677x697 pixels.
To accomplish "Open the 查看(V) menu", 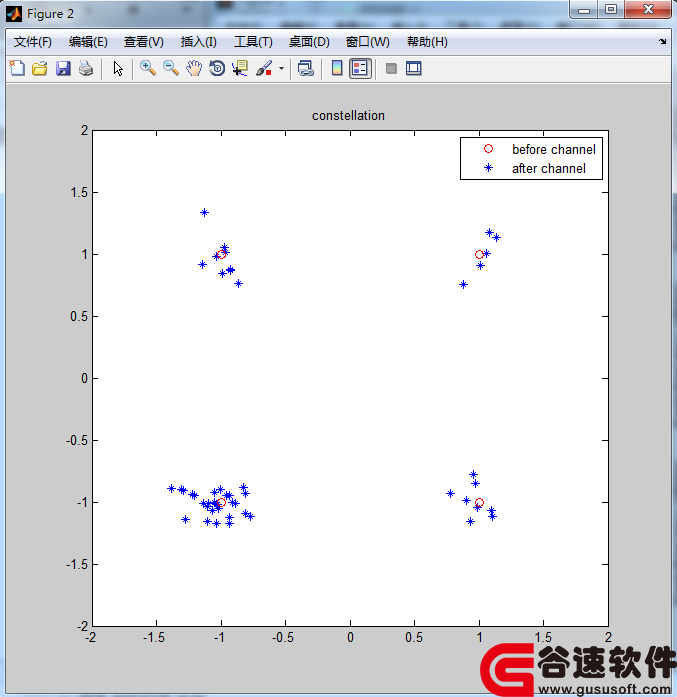I will pos(144,42).
